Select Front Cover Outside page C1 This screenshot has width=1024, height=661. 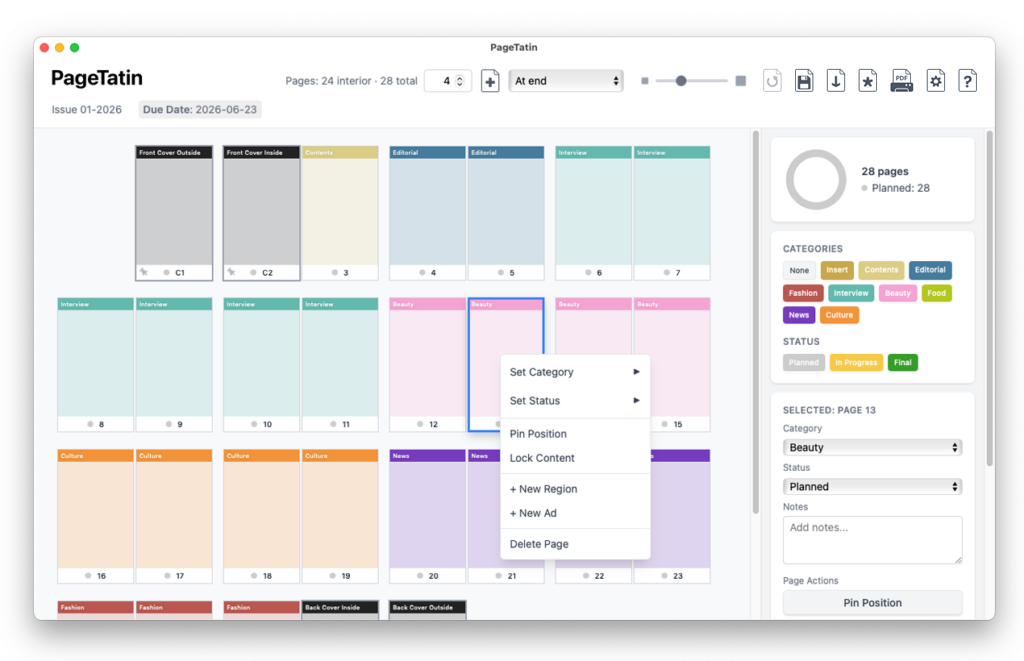pyautogui.click(x=174, y=214)
